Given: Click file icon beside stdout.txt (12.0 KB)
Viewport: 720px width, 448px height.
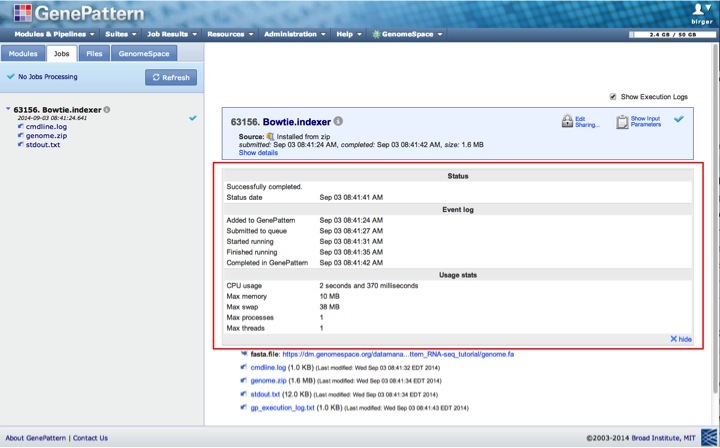Looking at the screenshot, I should pyautogui.click(x=243, y=394).
